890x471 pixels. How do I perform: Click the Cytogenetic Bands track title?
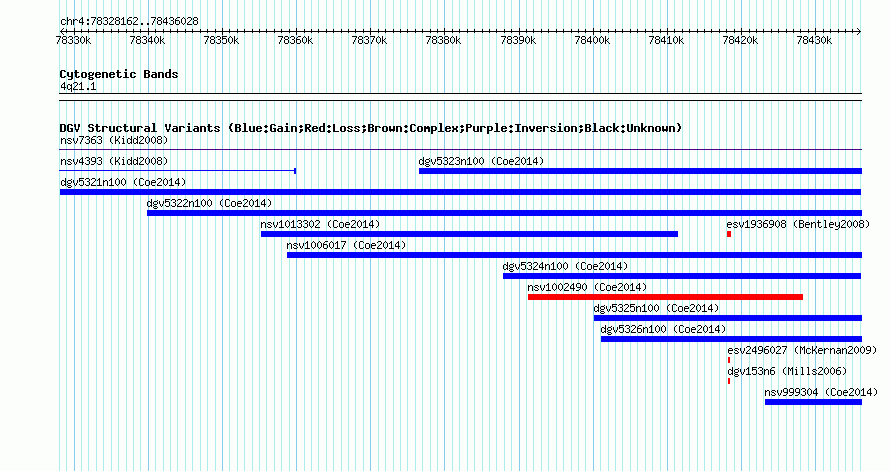pos(119,74)
